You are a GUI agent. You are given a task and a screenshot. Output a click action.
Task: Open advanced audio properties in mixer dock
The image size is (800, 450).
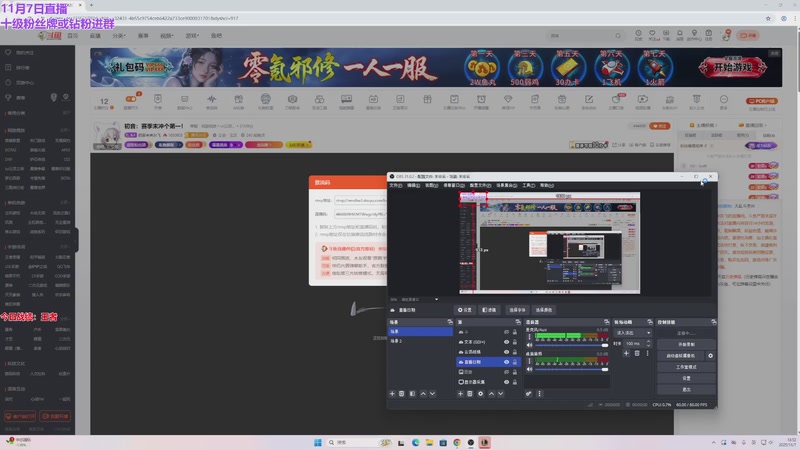click(529, 394)
